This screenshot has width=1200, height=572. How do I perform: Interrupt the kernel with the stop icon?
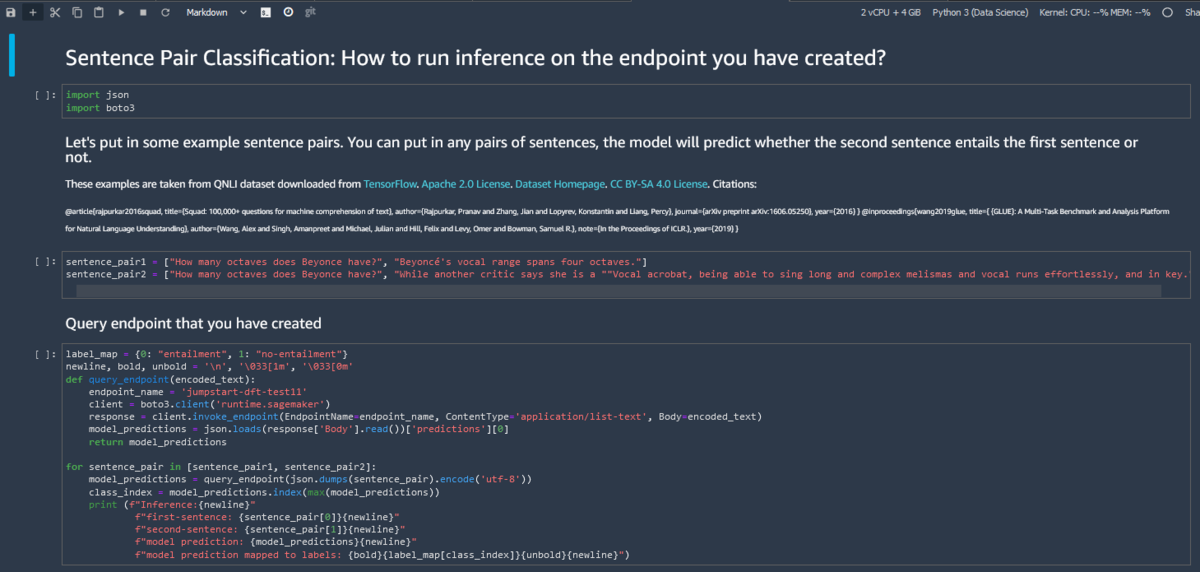pyautogui.click(x=143, y=12)
